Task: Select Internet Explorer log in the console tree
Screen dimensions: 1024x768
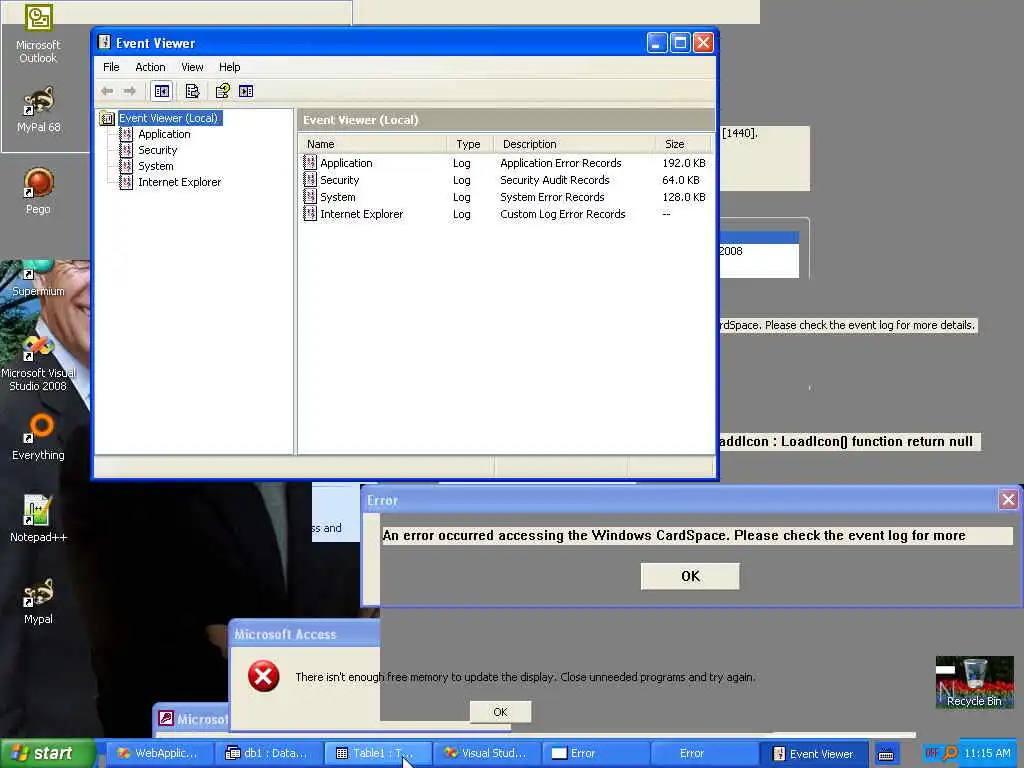Action: 179,182
